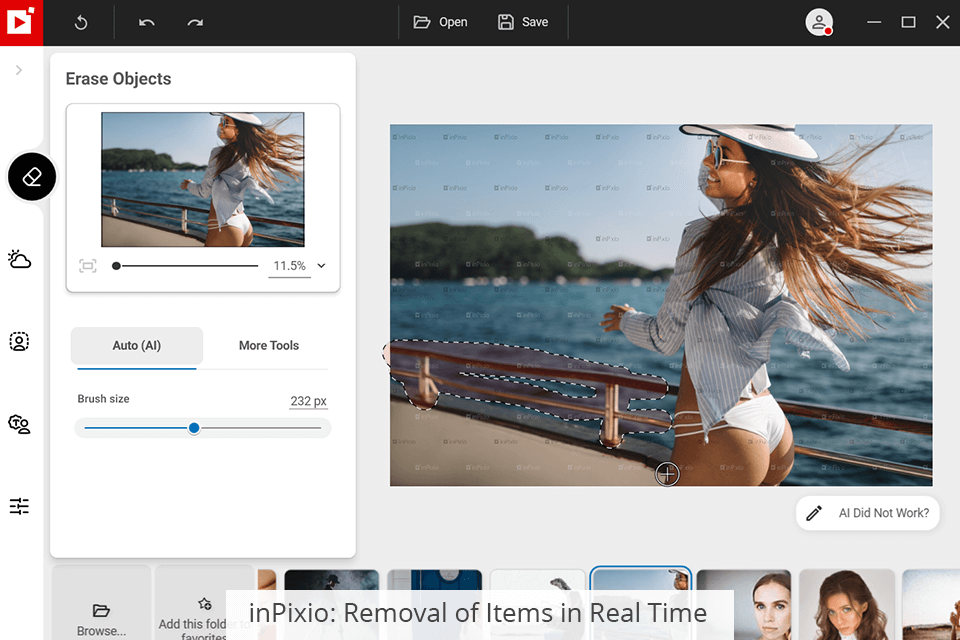Viewport: 960px width, 640px height.
Task: Switch to the Auto (AI) tab
Action: [137, 346]
